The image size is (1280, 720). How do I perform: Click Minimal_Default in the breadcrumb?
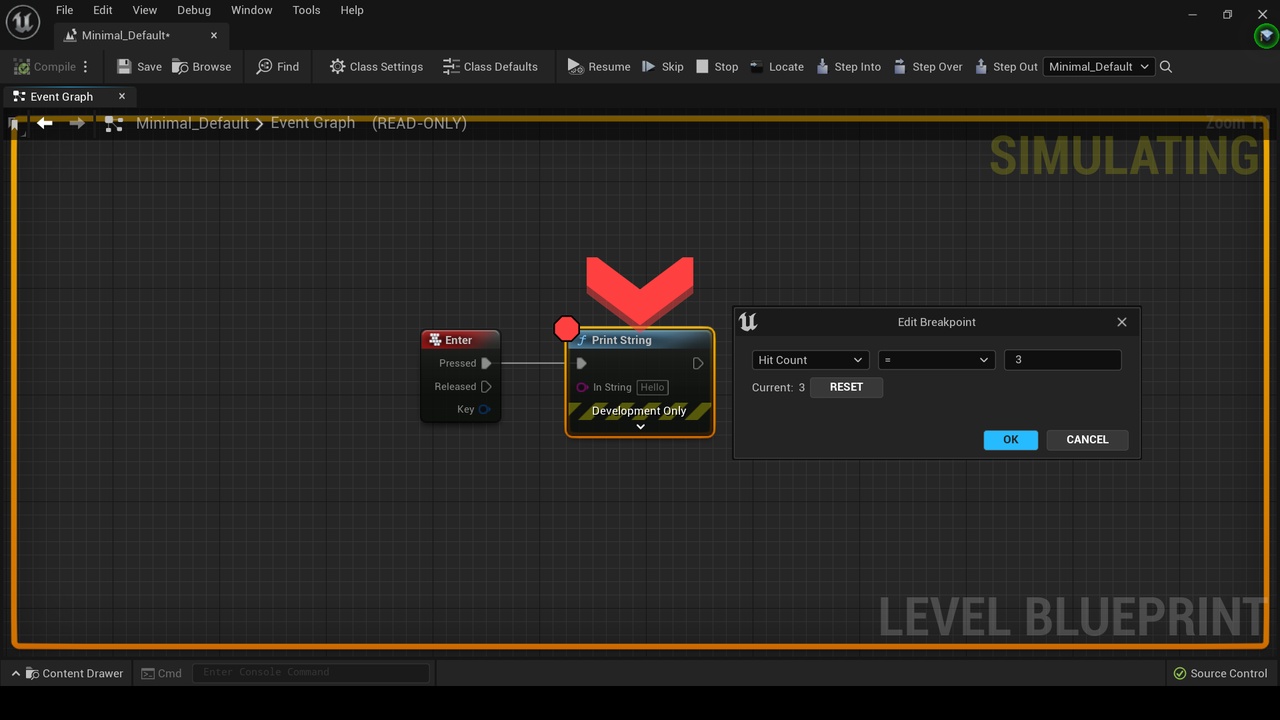(x=192, y=123)
